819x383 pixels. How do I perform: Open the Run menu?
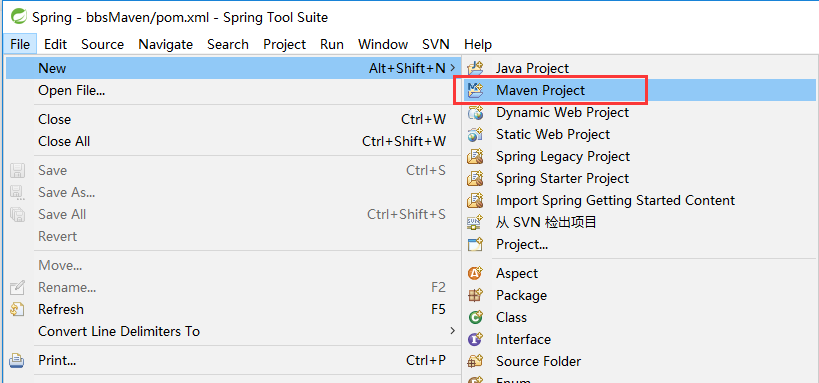332,44
